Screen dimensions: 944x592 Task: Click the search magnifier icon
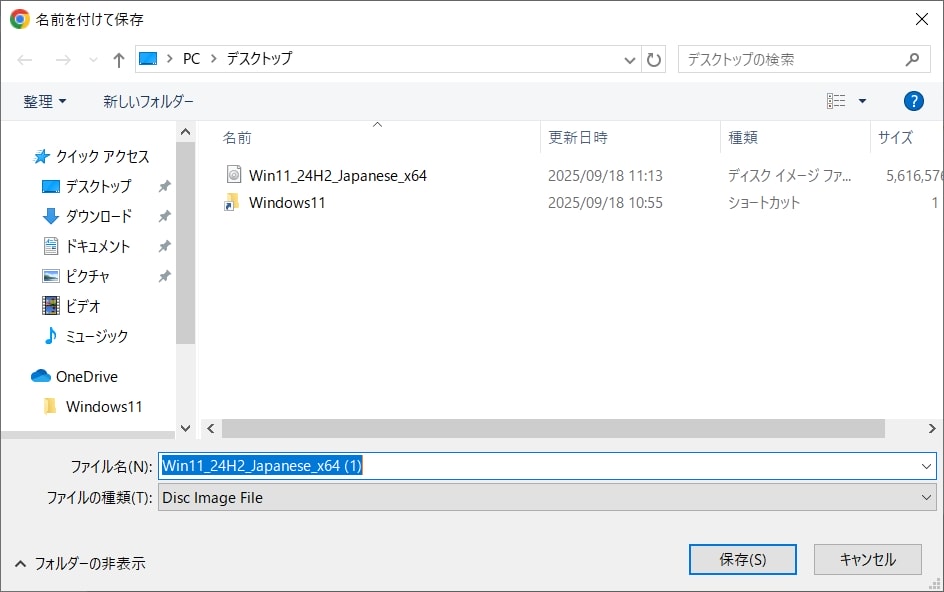pos(912,59)
